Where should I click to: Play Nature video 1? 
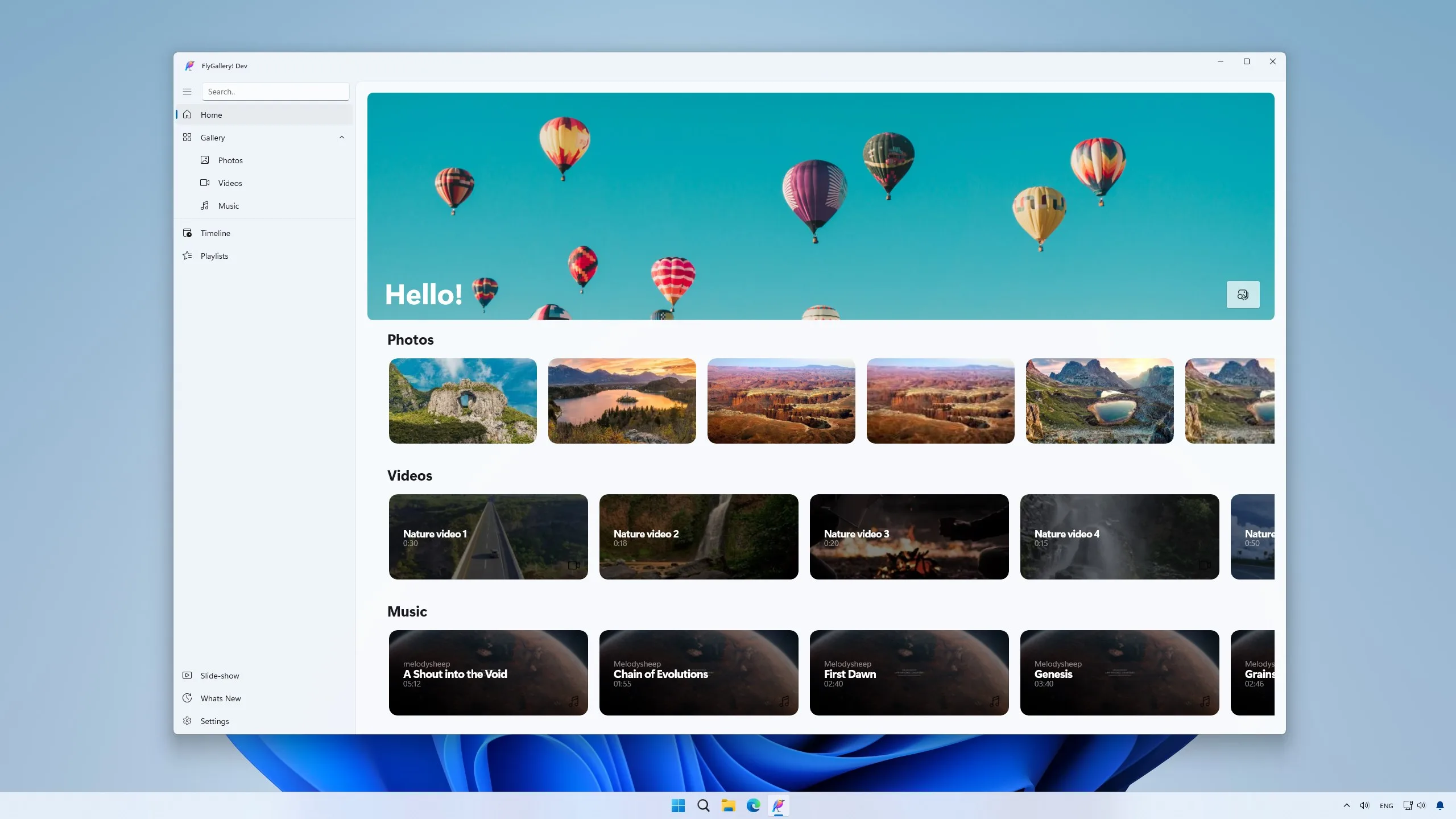[x=488, y=537]
